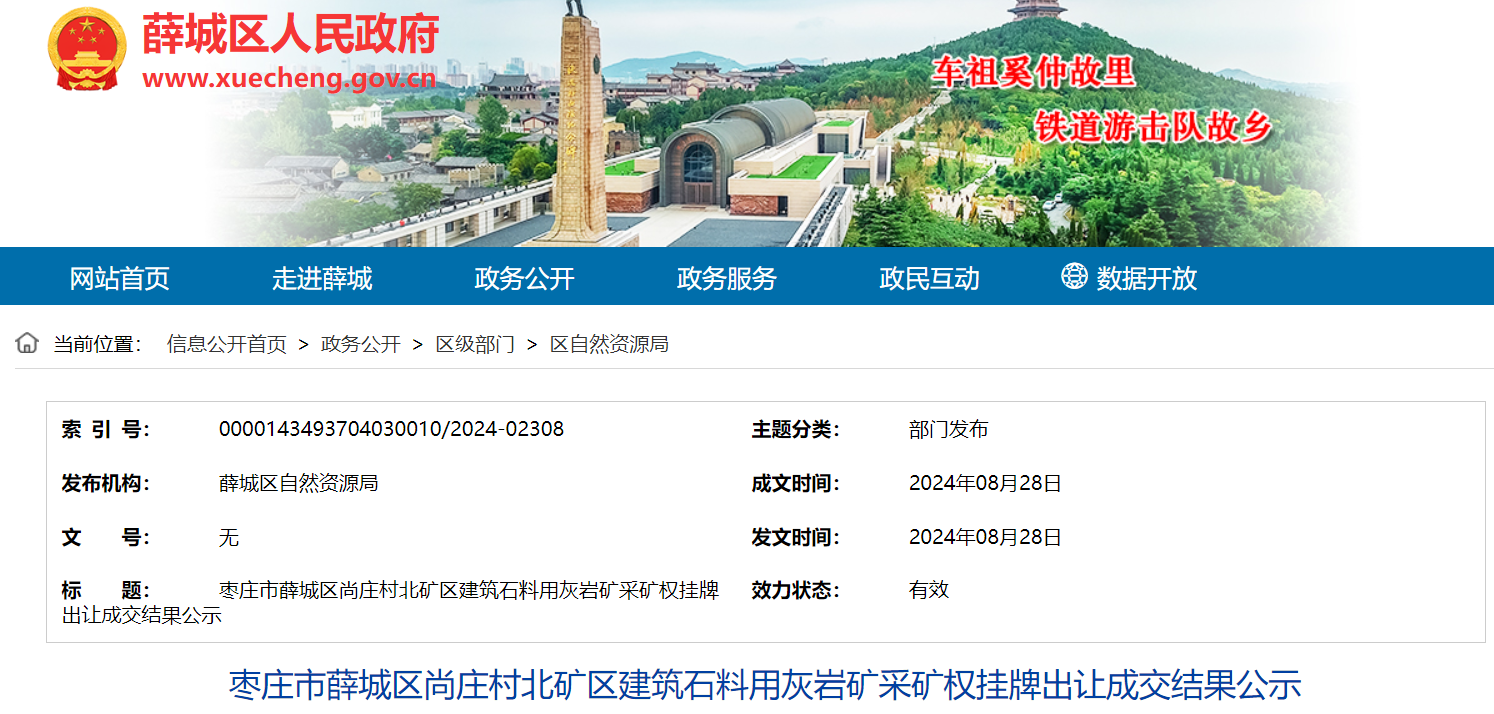This screenshot has width=1494, height=714.
Task: Click the globe icon beside 数据开放
Action: coord(1074,276)
